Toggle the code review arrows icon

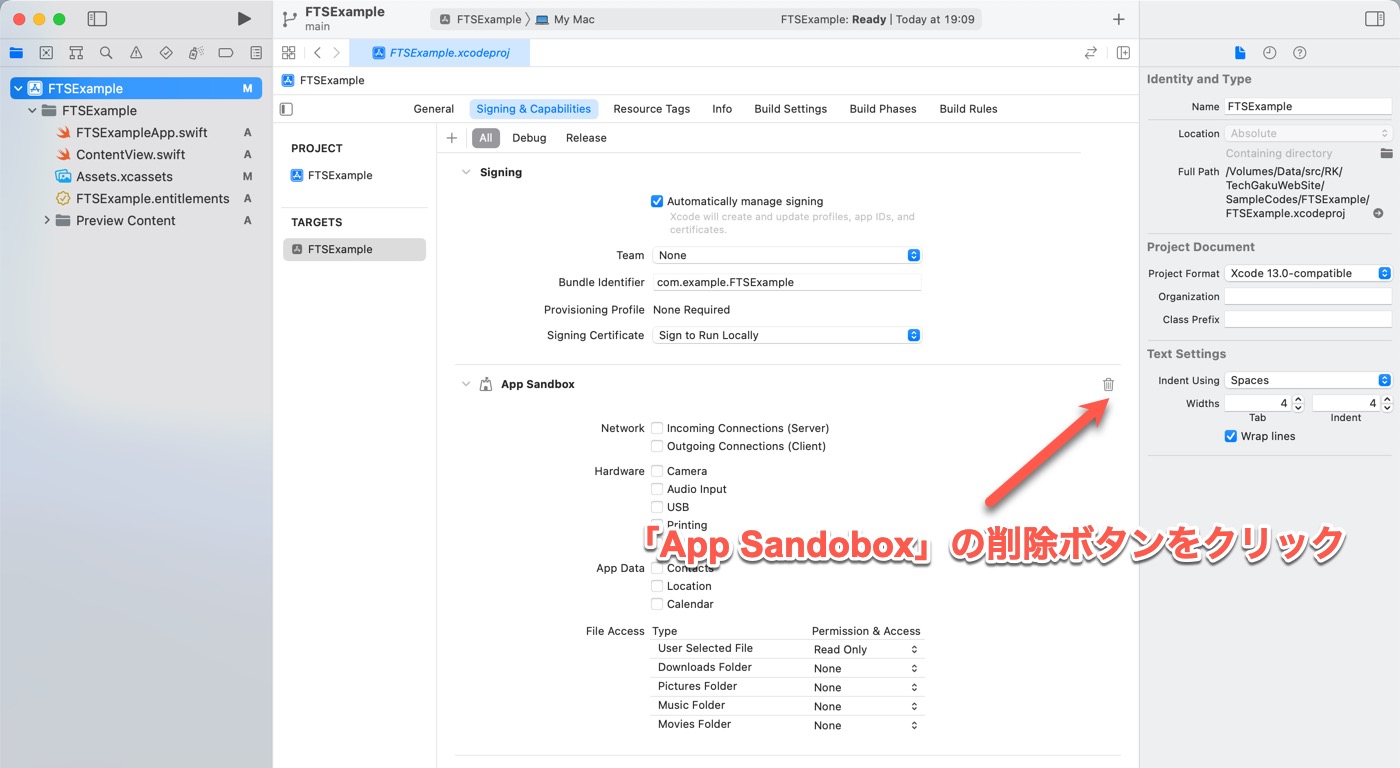pyautogui.click(x=1091, y=53)
